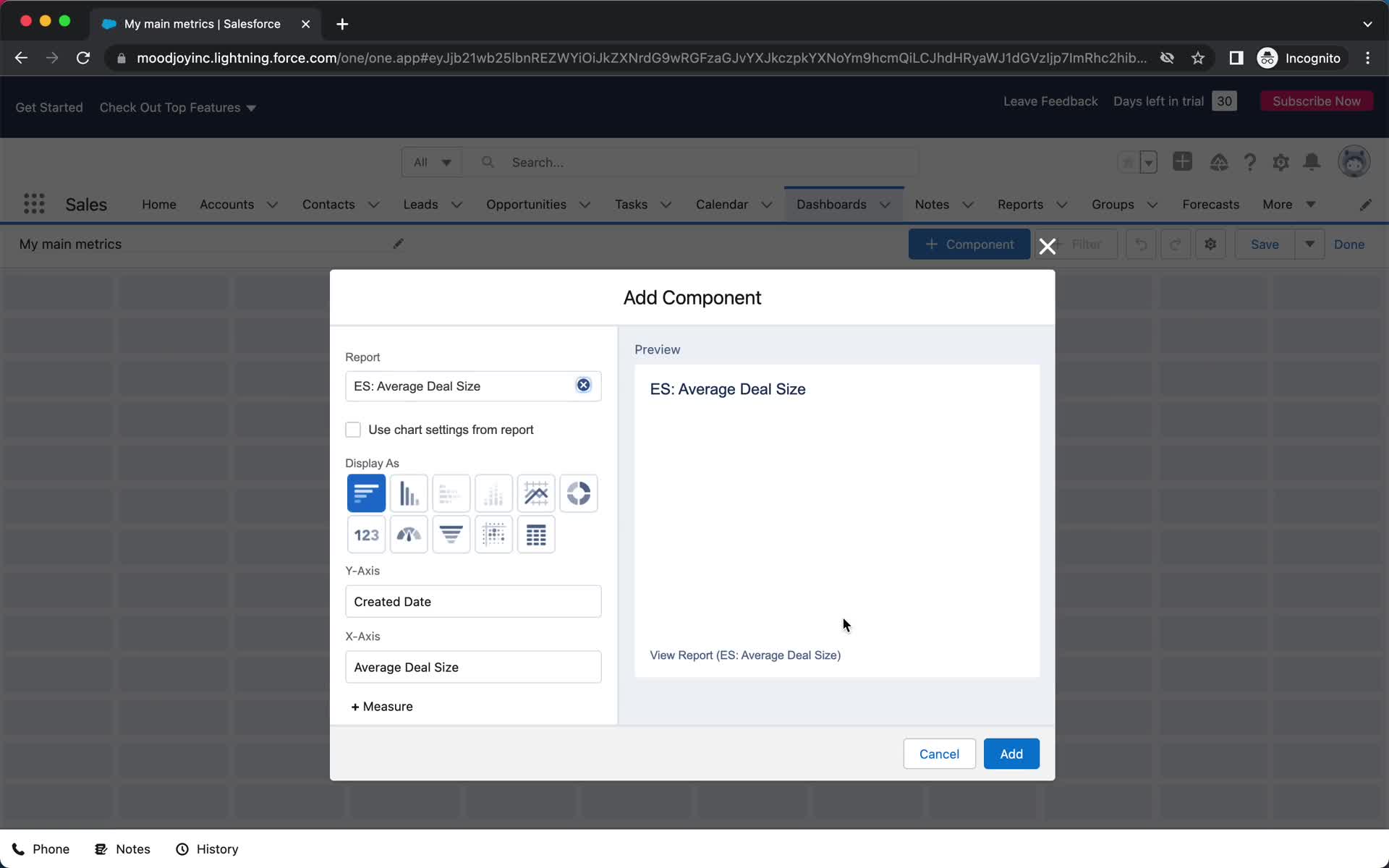
Task: Click the Measure expander to add measure
Action: (383, 707)
